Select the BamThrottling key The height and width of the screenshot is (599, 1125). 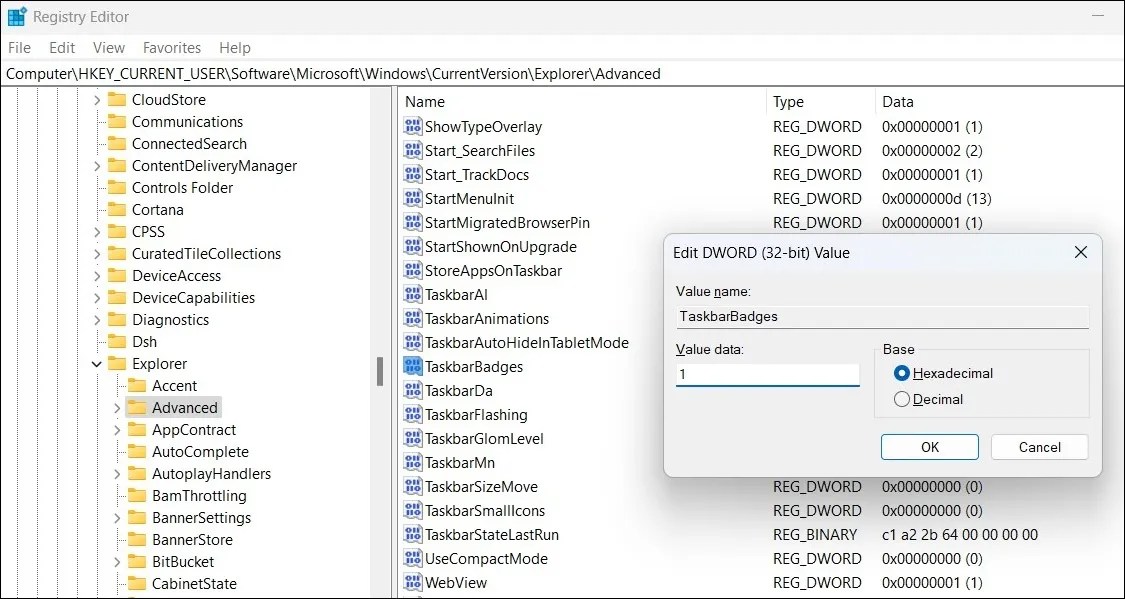[x=199, y=496]
